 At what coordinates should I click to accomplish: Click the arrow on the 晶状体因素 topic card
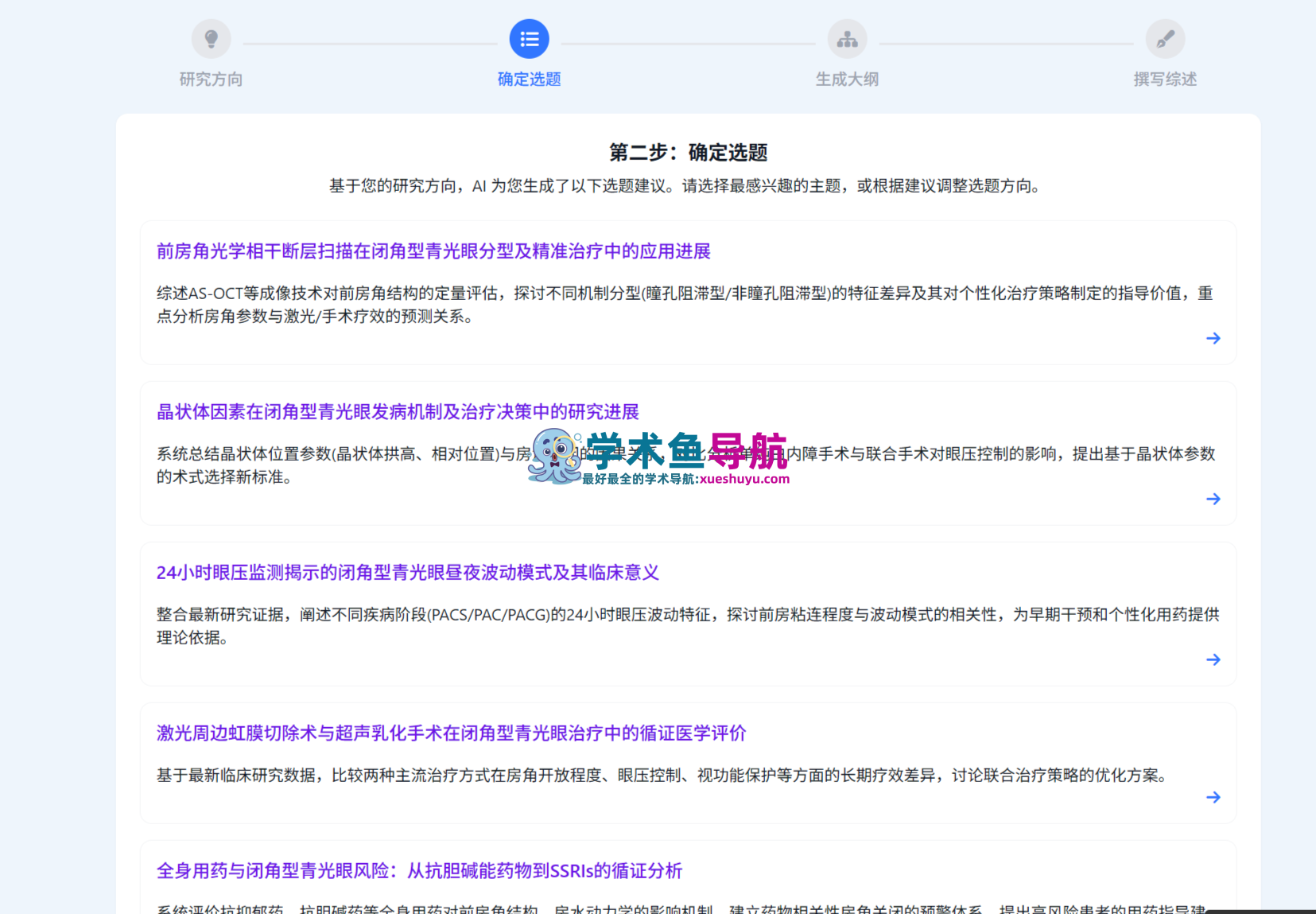(x=1213, y=499)
